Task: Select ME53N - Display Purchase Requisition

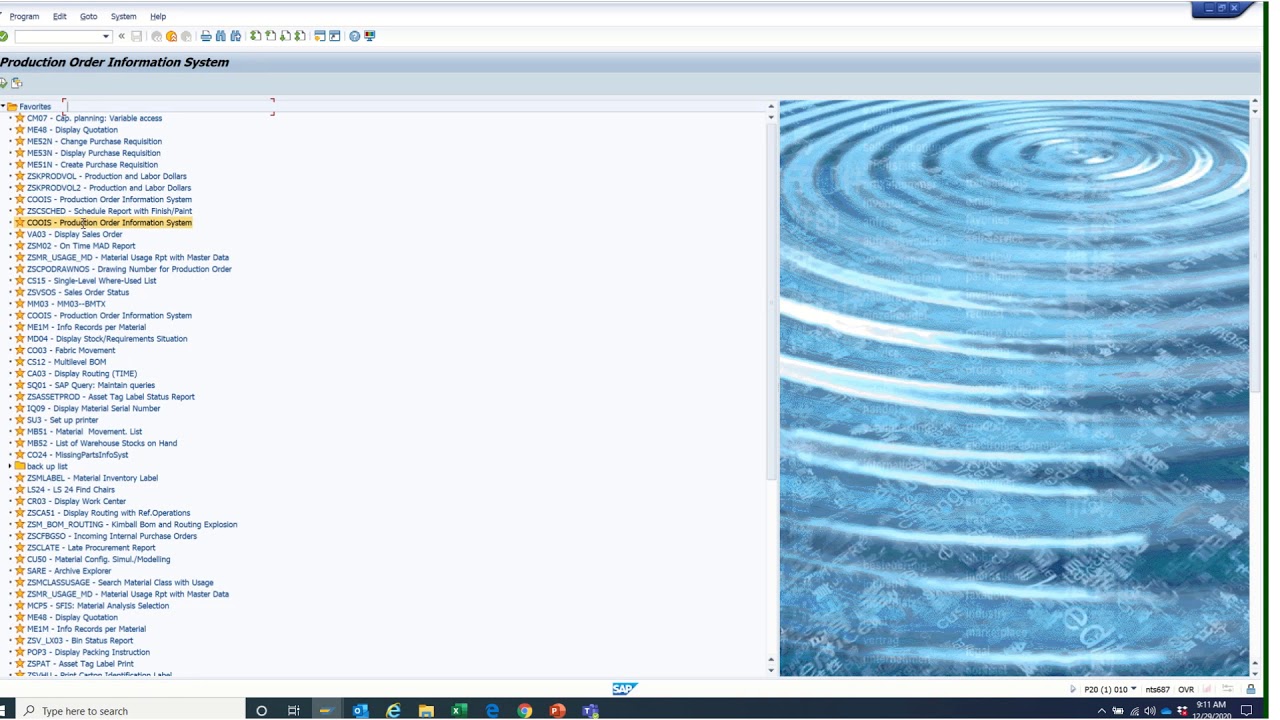Action: 94,153
